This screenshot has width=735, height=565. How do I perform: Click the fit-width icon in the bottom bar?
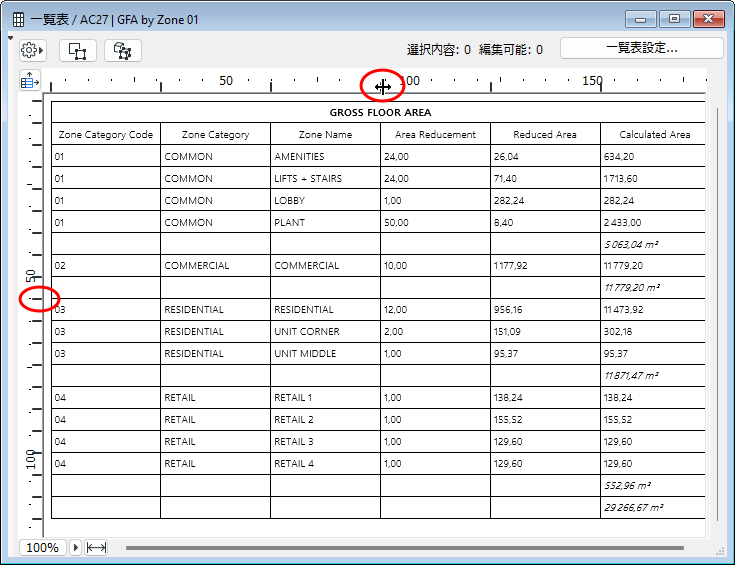pos(96,547)
